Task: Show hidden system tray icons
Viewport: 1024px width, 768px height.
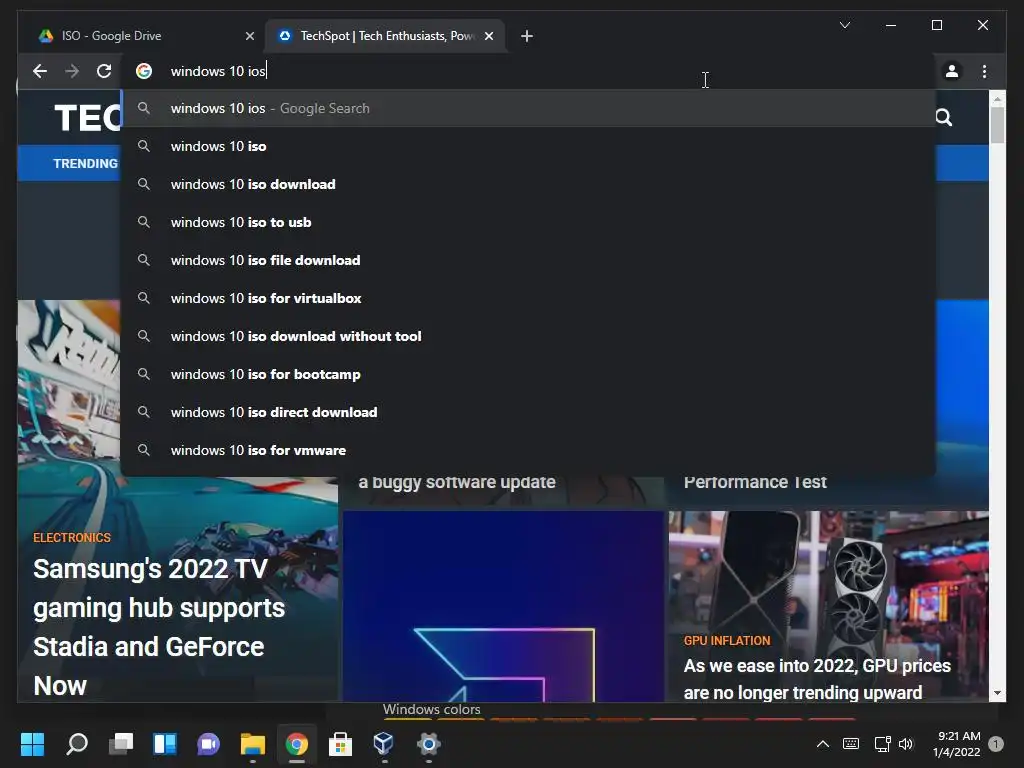Action: [x=823, y=744]
